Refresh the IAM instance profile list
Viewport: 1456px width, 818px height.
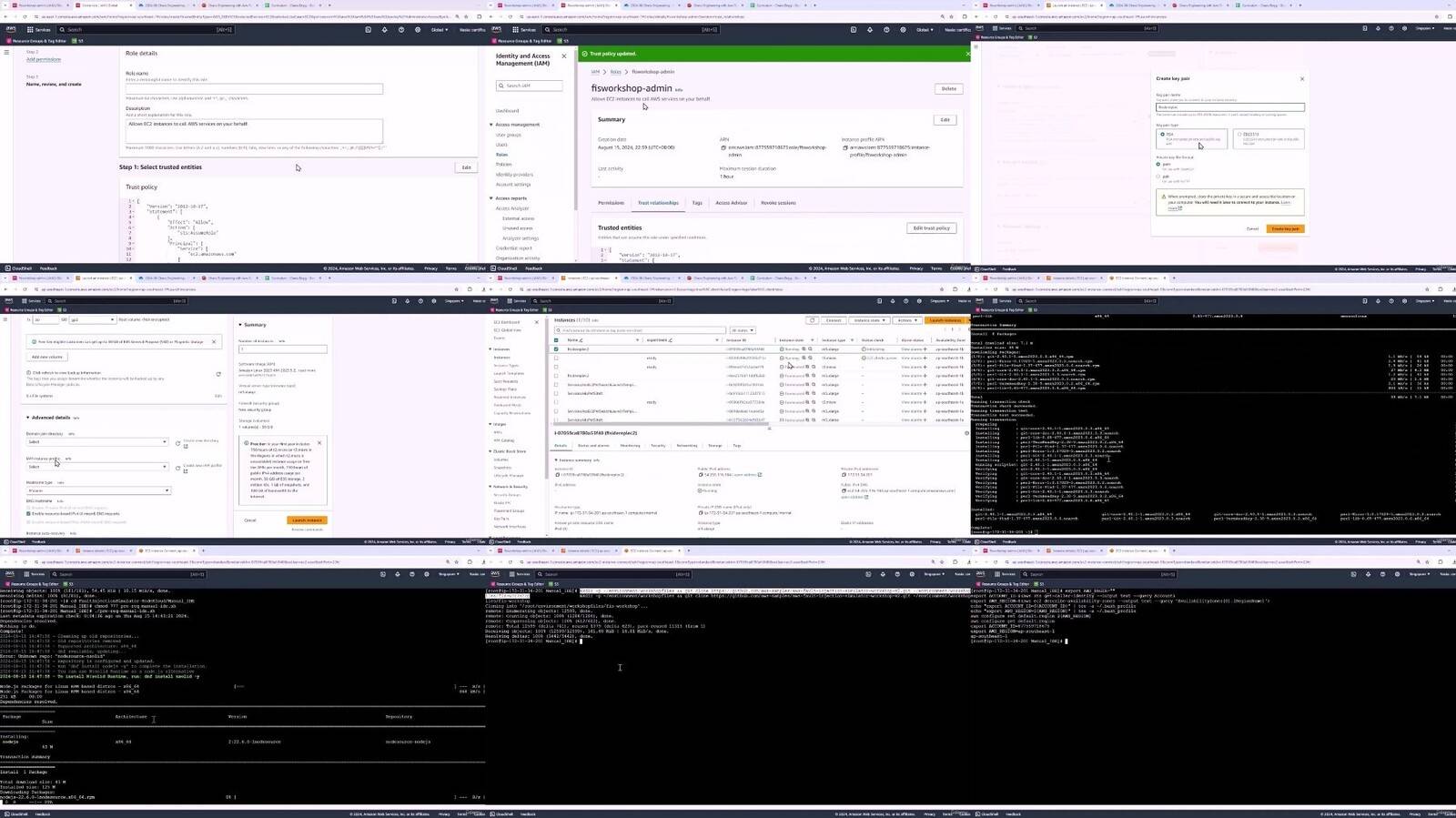(178, 467)
